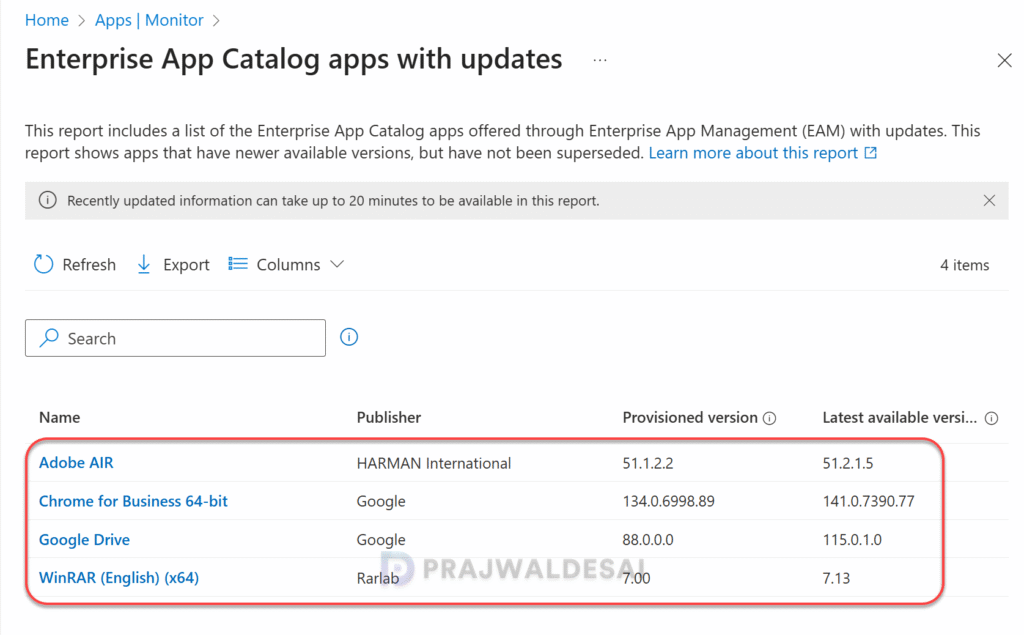Image resolution: width=1024 pixels, height=635 pixels.
Task: Click the magnifier icon in Search box
Action: point(49,338)
